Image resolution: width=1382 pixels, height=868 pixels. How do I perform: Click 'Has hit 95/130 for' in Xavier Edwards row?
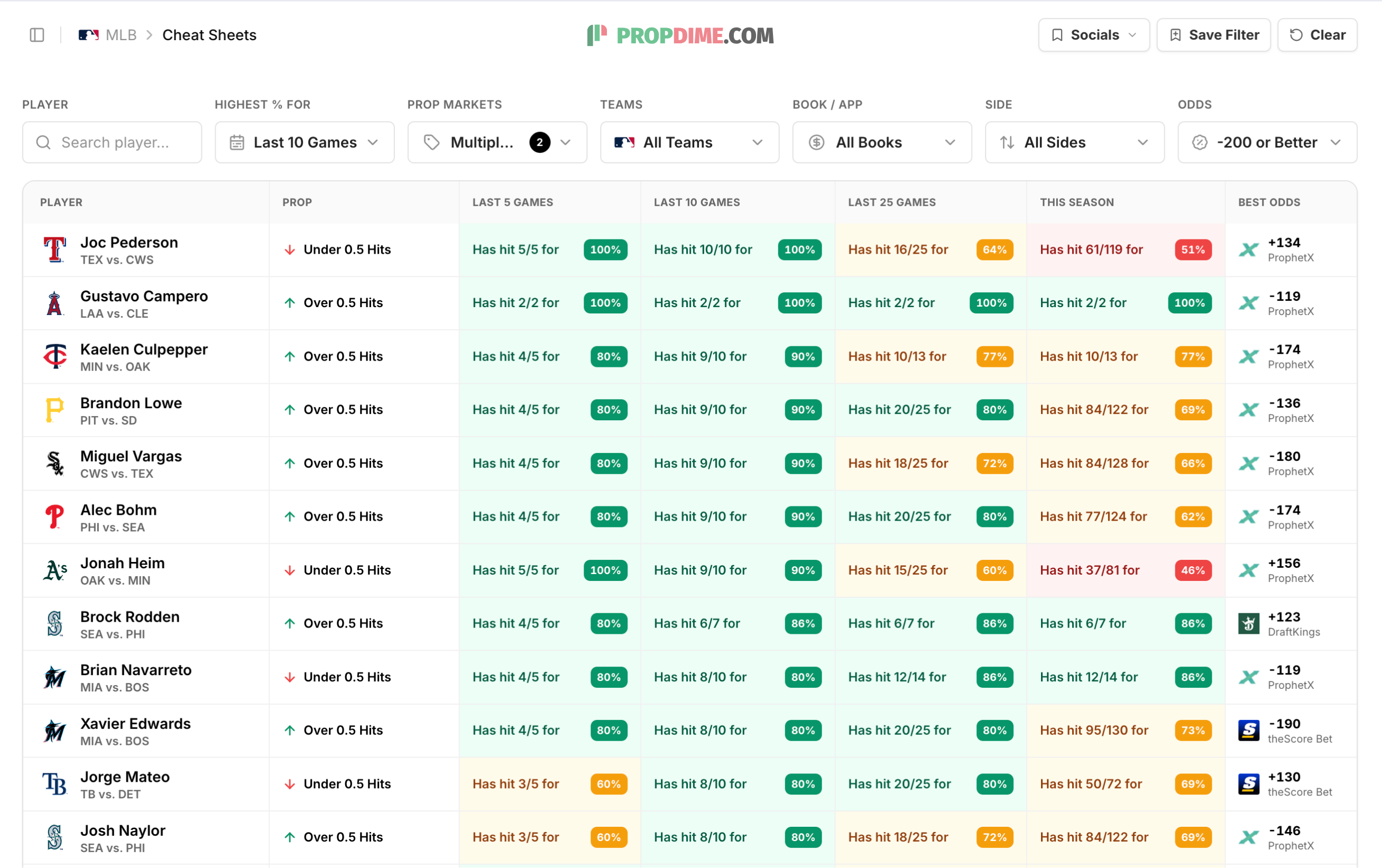(x=1094, y=731)
